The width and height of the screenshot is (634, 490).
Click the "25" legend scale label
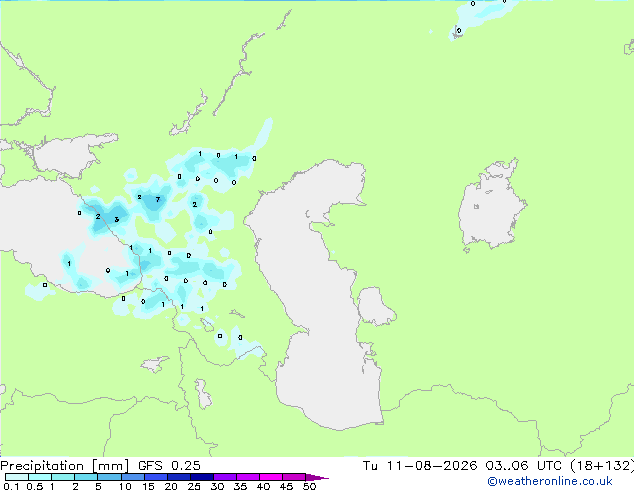(x=194, y=486)
